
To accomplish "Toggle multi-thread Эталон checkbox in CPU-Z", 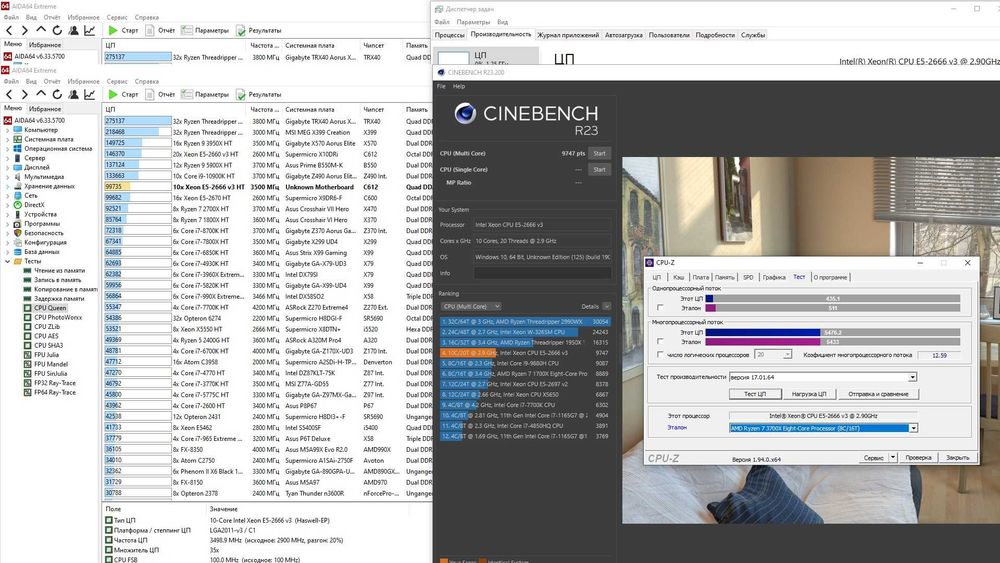I will pyautogui.click(x=660, y=342).
